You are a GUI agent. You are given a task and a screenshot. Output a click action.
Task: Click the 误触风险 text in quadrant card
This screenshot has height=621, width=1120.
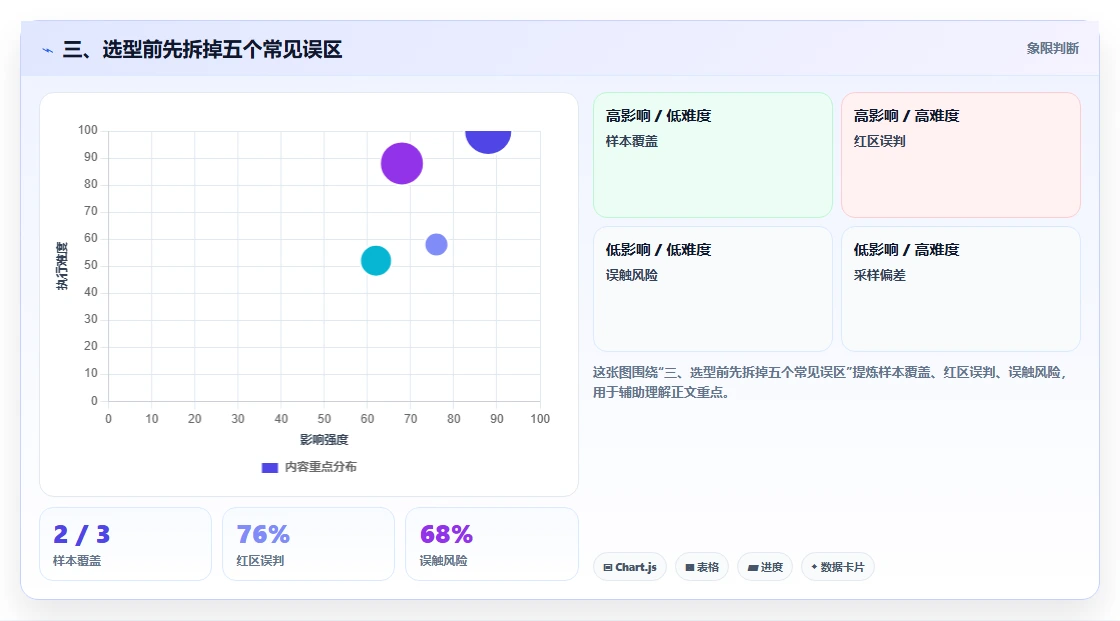click(631, 275)
